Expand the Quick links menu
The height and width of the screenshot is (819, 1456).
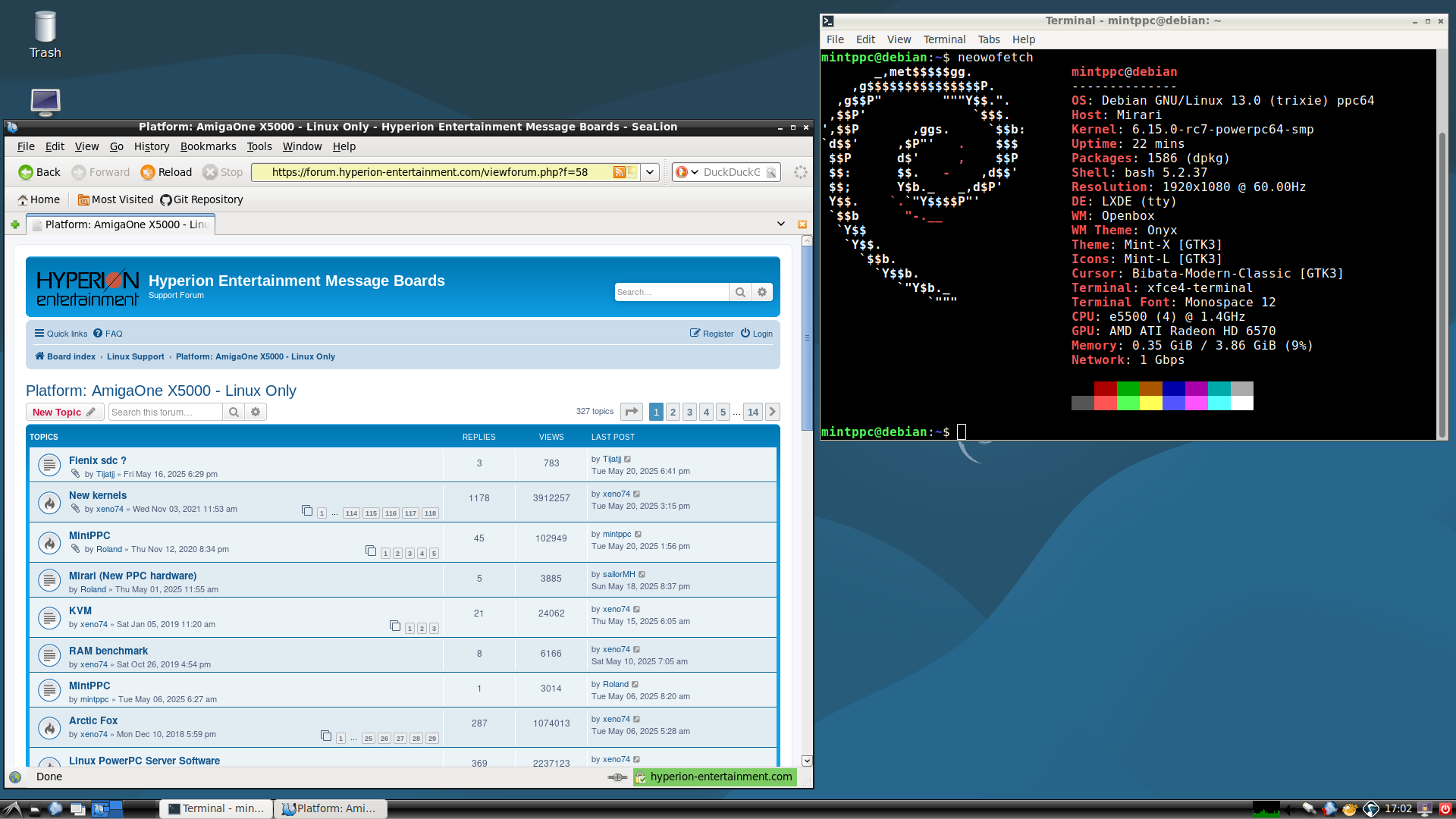61,334
